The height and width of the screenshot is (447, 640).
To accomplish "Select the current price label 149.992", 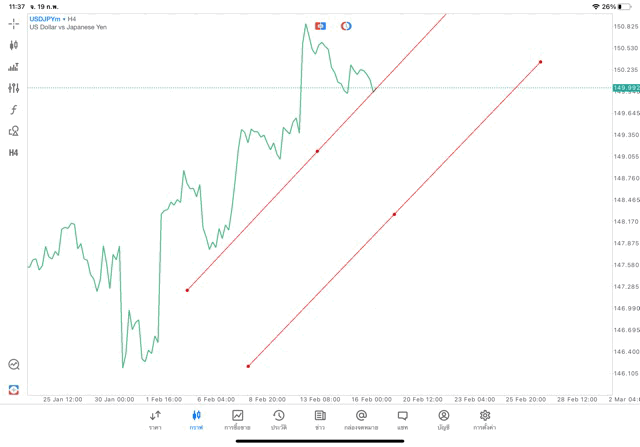I will (626, 88).
